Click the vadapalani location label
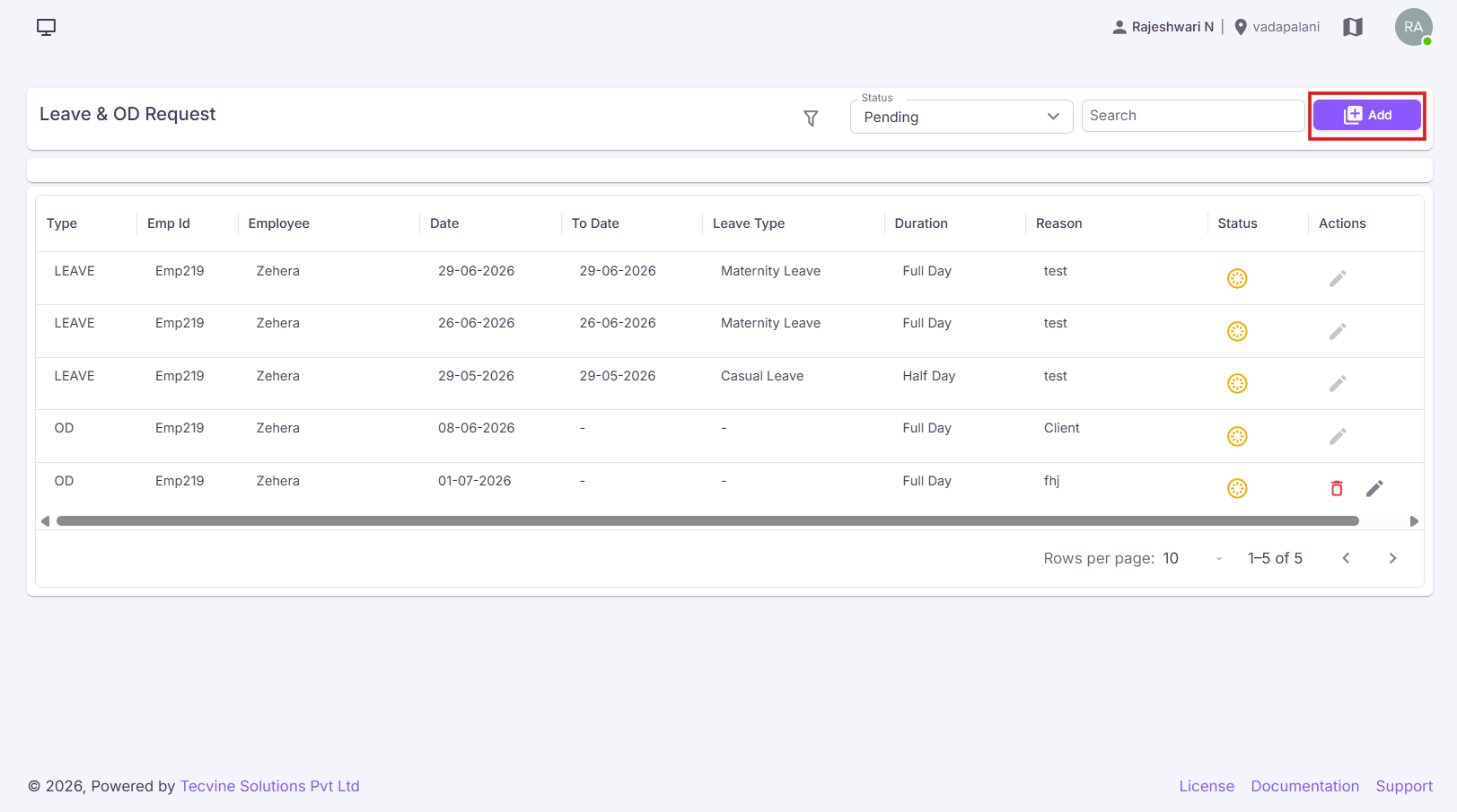This screenshot has height=812, width=1457. pyautogui.click(x=1286, y=27)
